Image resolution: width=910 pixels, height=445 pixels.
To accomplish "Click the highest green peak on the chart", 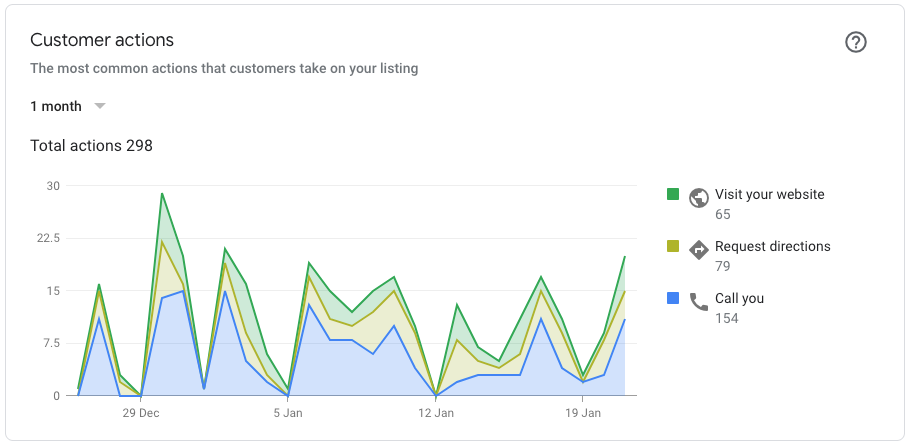I will click(x=162, y=193).
